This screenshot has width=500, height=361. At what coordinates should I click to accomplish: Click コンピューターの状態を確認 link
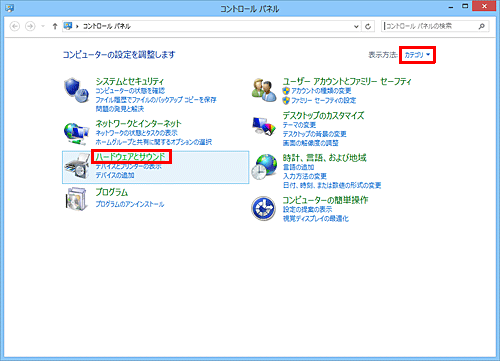tap(130, 91)
